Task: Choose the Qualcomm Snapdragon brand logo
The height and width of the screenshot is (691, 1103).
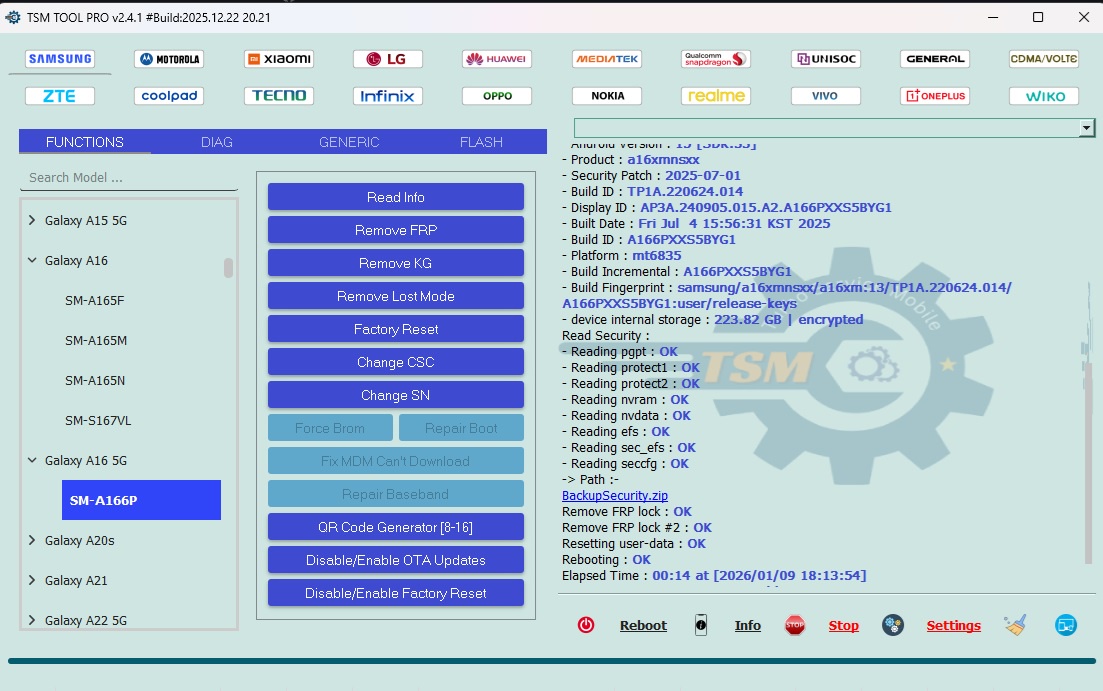Action: pos(716,59)
